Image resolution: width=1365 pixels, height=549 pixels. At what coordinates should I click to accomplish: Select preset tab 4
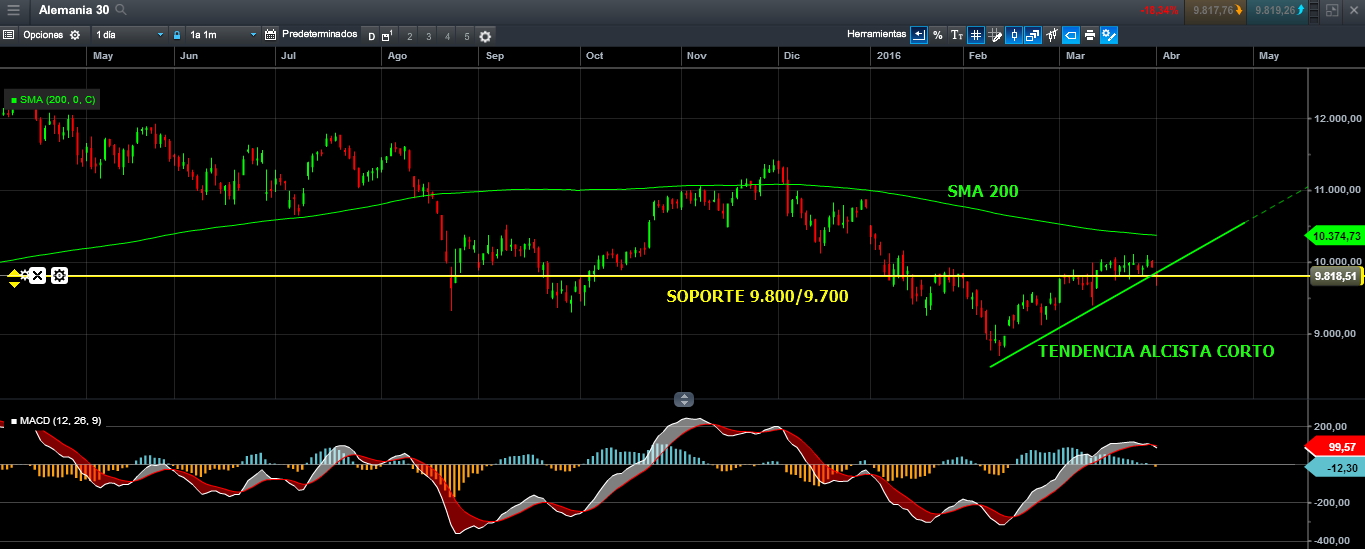pos(447,37)
